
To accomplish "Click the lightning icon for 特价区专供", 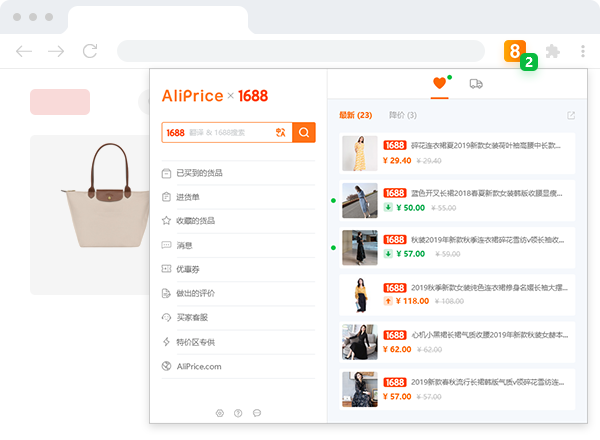I will [x=166, y=342].
